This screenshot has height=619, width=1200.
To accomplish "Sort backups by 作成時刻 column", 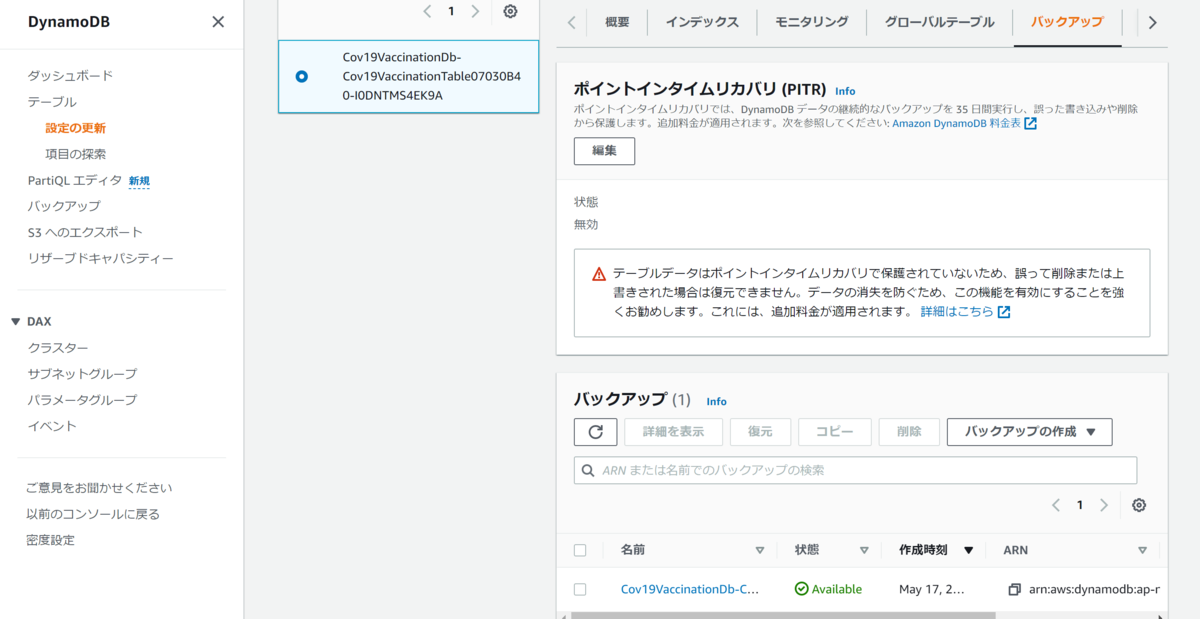I will click(968, 550).
